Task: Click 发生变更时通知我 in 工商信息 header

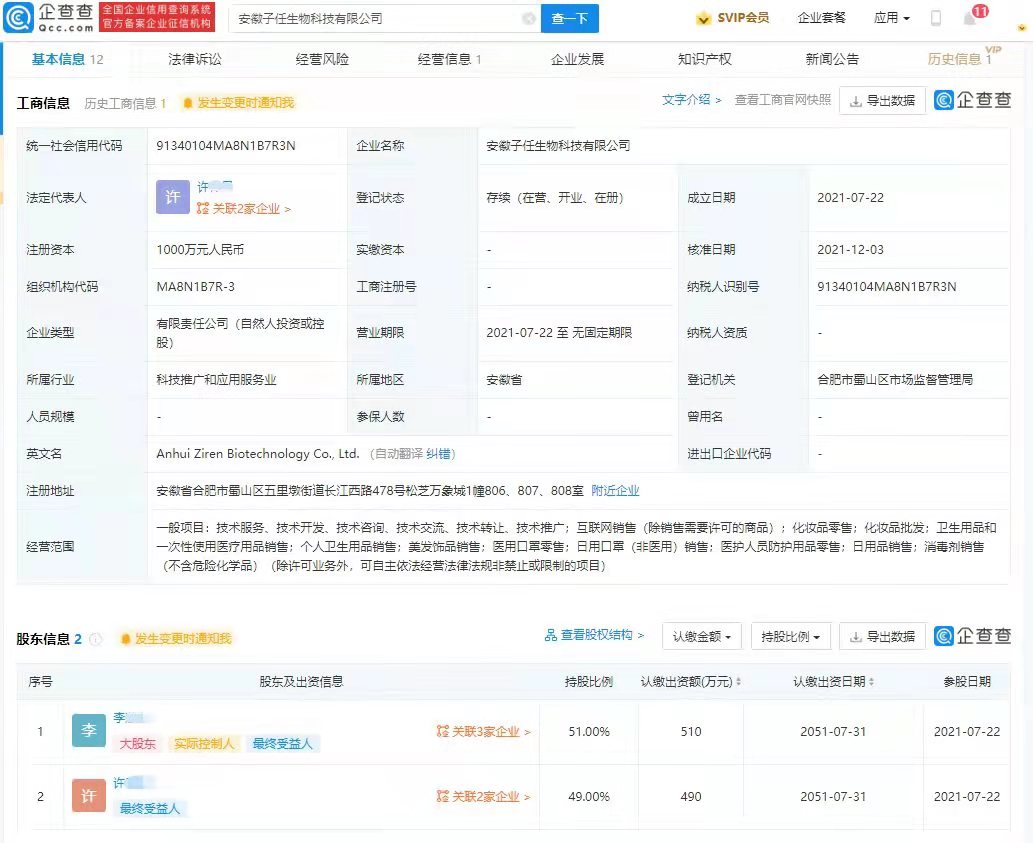Action: [x=245, y=103]
